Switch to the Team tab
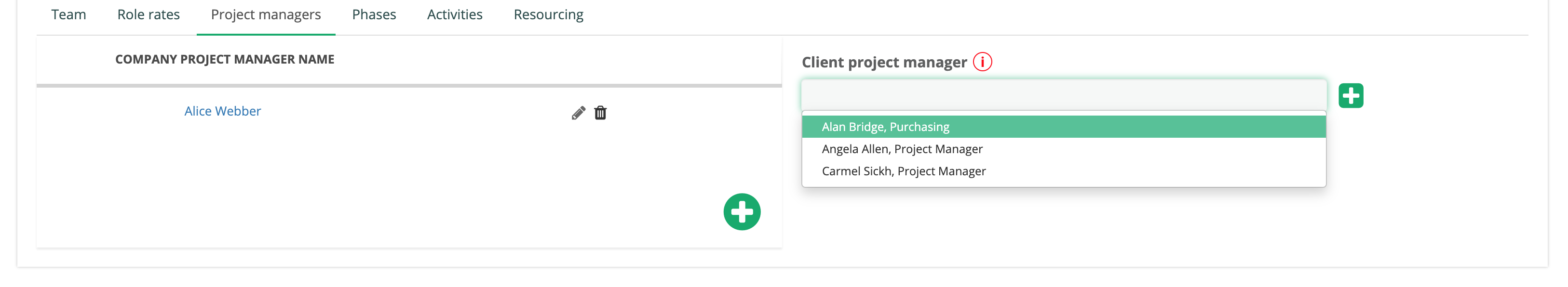The height and width of the screenshot is (287, 1568). 69,14
